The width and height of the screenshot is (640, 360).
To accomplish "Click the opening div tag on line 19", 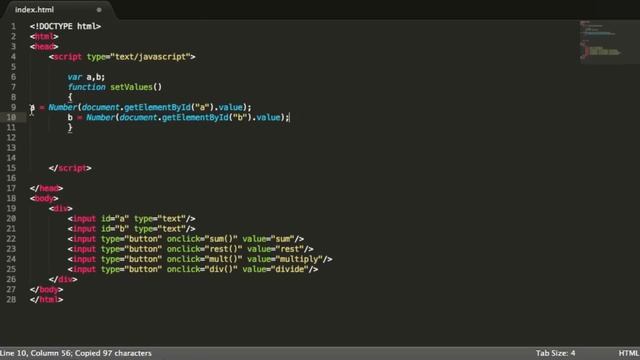I will (60, 209).
